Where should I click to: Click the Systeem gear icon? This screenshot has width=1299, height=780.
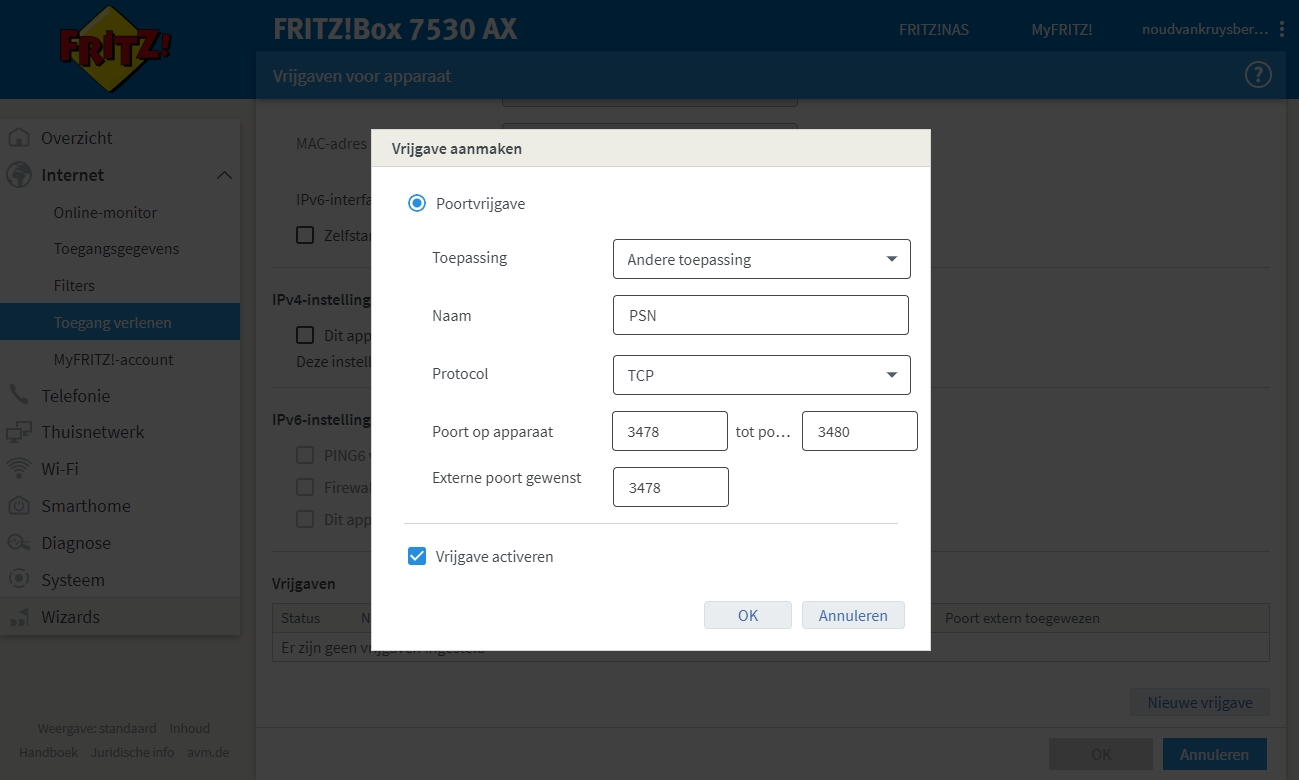pyautogui.click(x=18, y=579)
